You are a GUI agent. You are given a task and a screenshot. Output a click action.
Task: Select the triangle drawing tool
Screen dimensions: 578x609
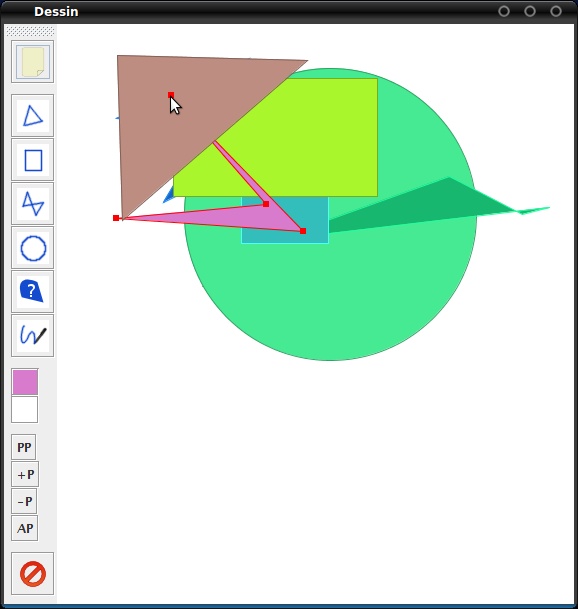(33, 115)
